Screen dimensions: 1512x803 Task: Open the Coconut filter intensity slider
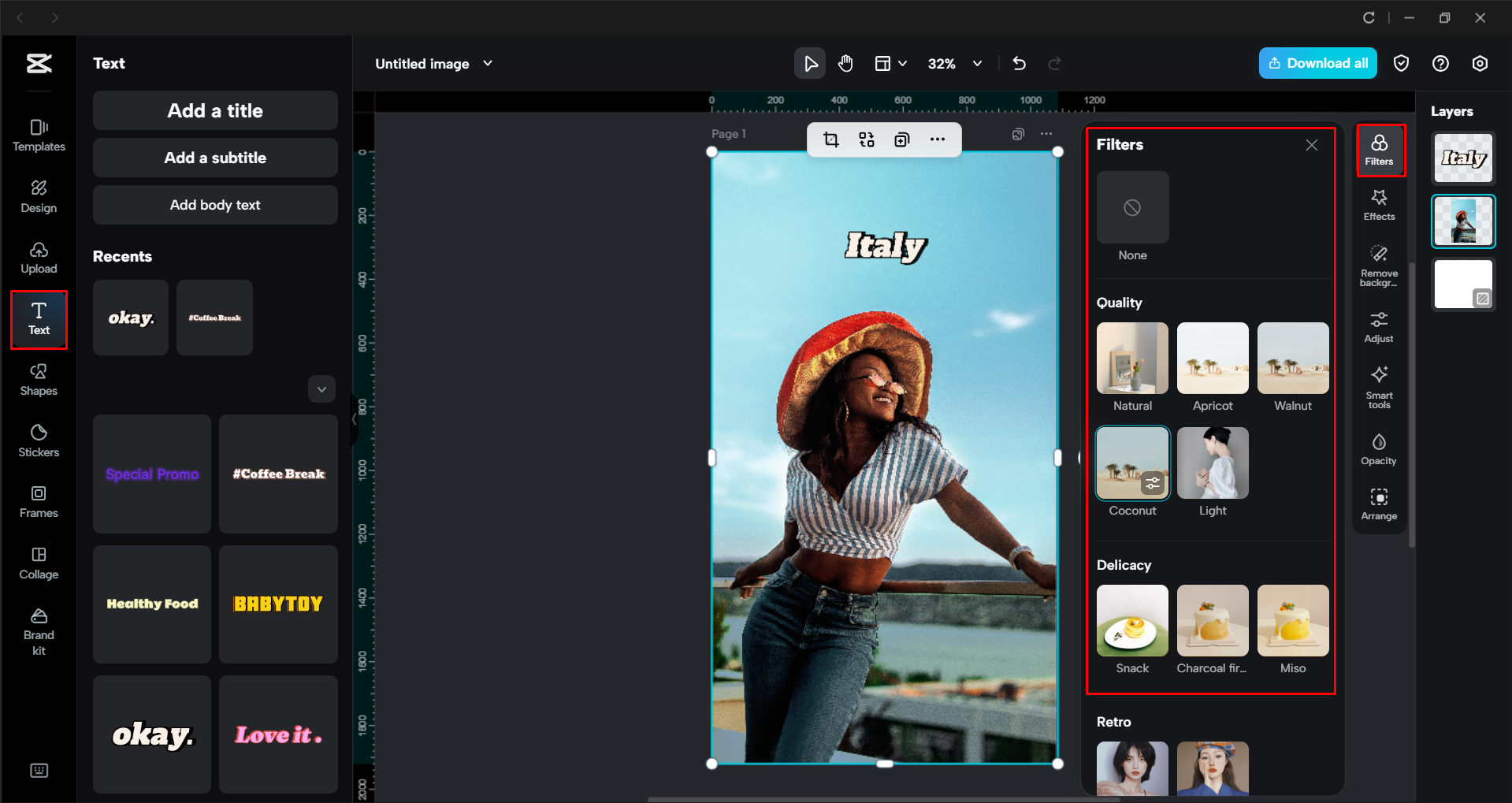click(x=1154, y=483)
